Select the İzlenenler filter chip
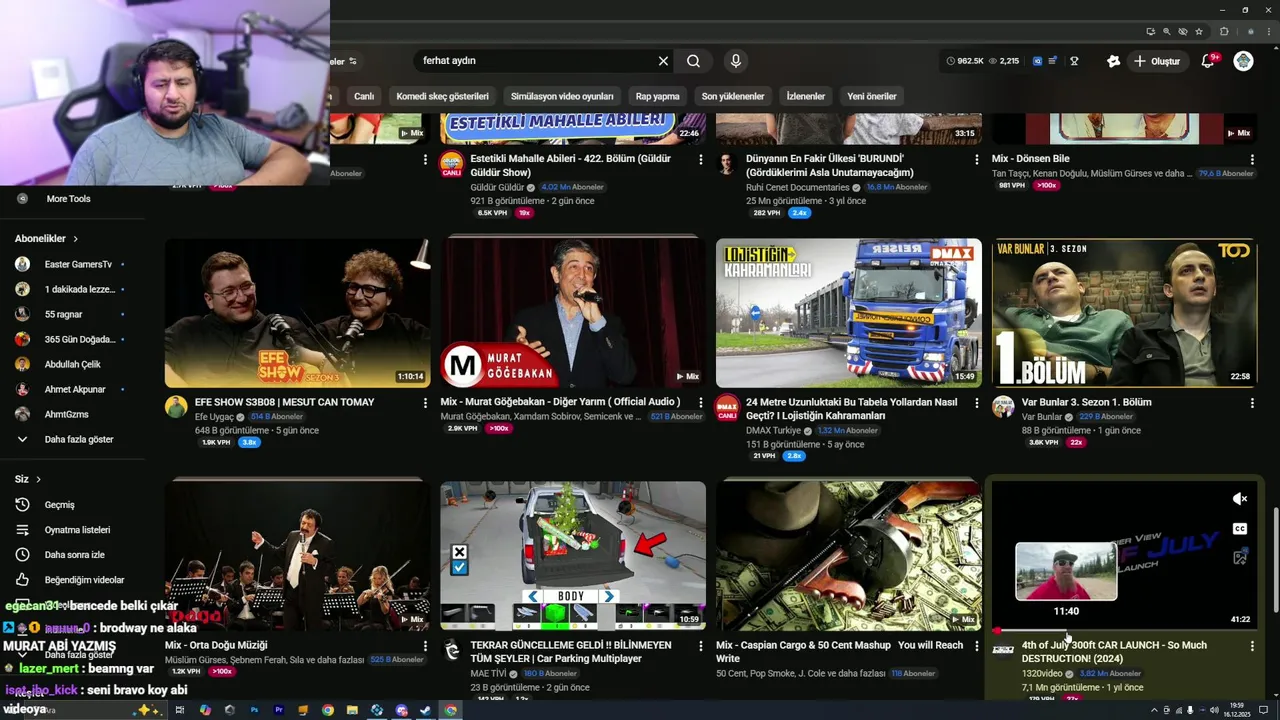1280x720 pixels. 806,96
